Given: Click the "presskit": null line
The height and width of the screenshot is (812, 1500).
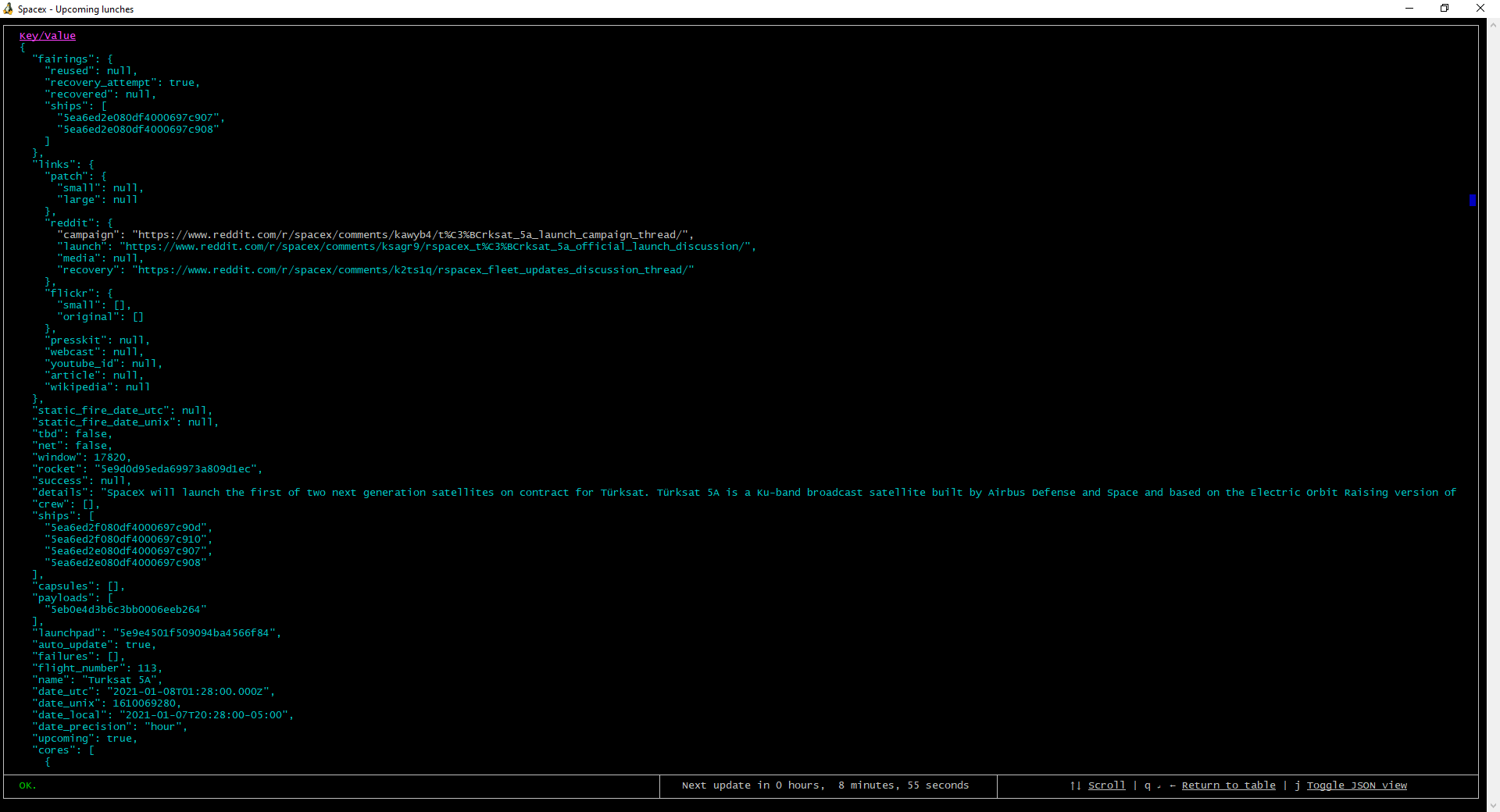Looking at the screenshot, I should pos(97,340).
